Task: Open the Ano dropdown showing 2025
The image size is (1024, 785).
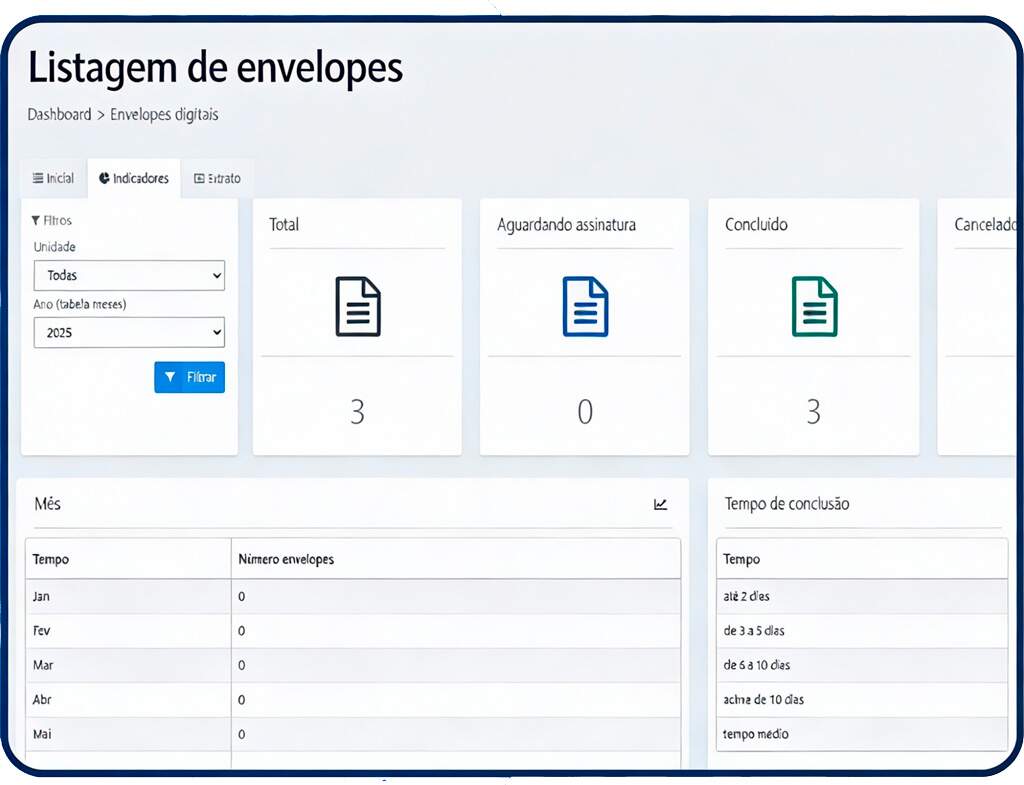Action: [129, 332]
